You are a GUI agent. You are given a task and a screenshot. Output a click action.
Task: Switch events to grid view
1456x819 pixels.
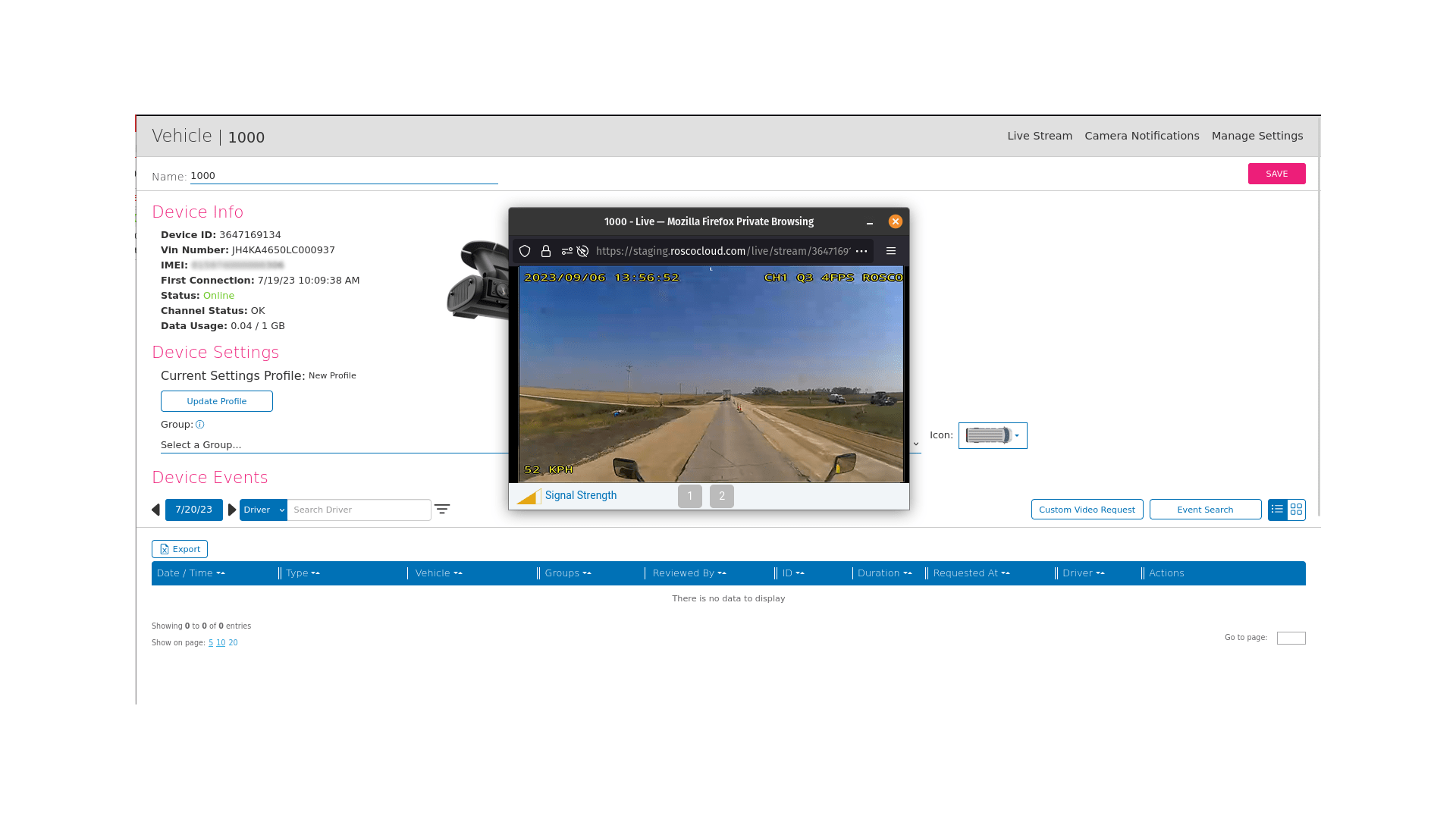[1296, 510]
